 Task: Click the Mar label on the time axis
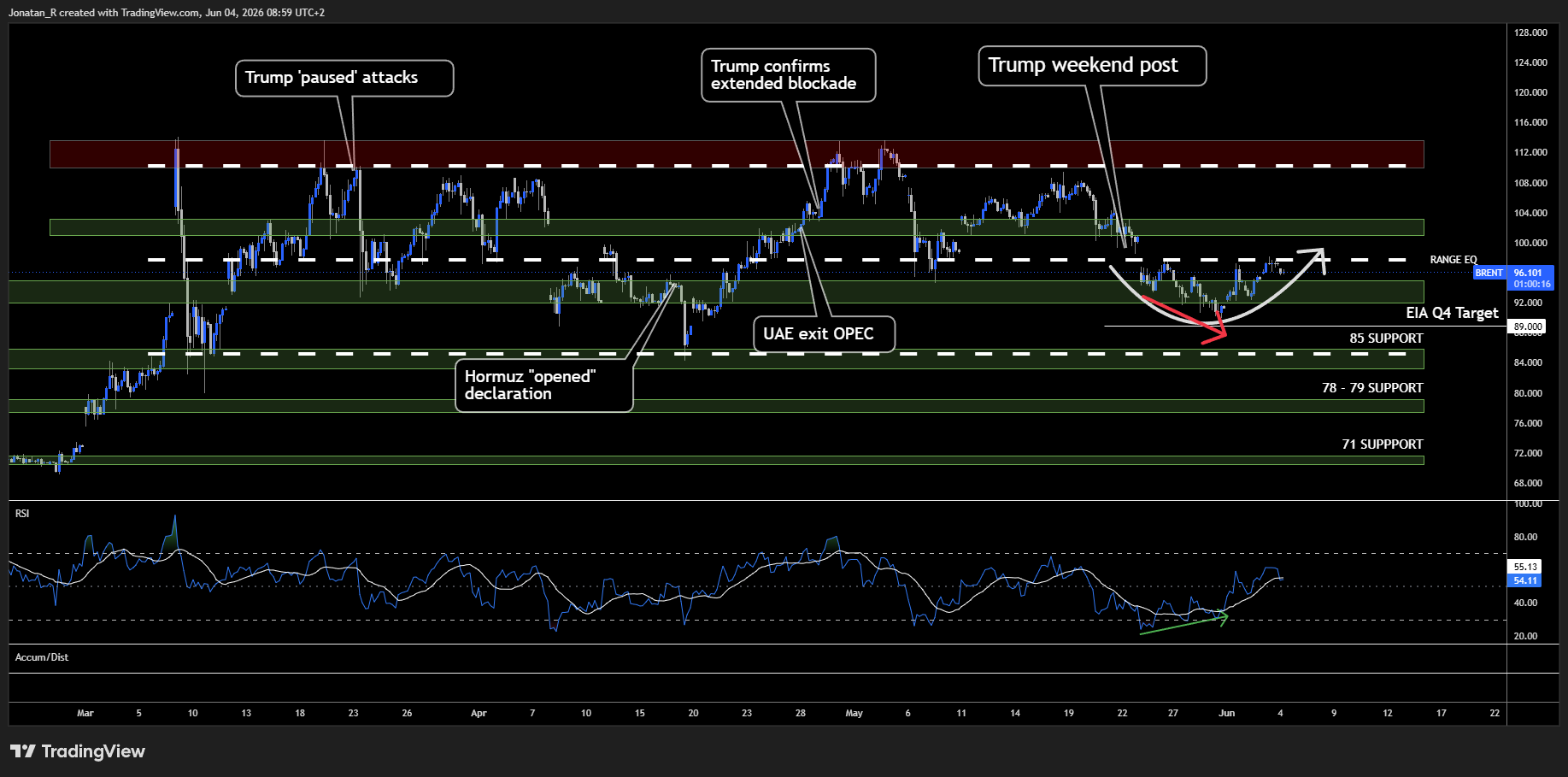click(x=85, y=713)
